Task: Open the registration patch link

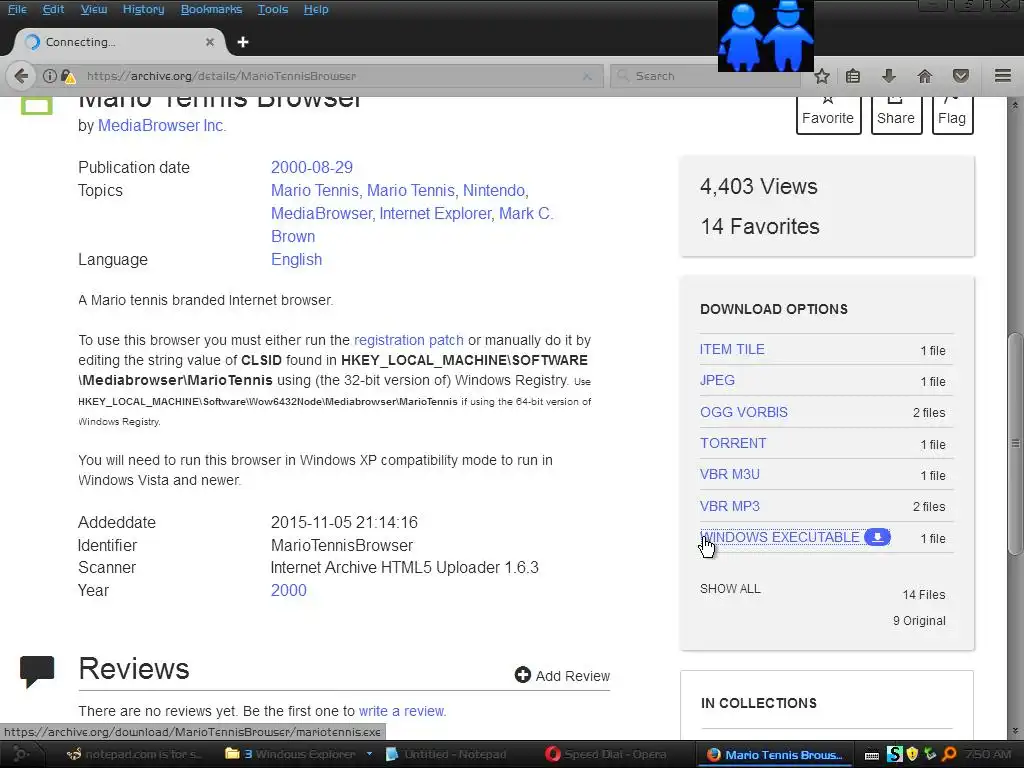Action: pyautogui.click(x=409, y=340)
